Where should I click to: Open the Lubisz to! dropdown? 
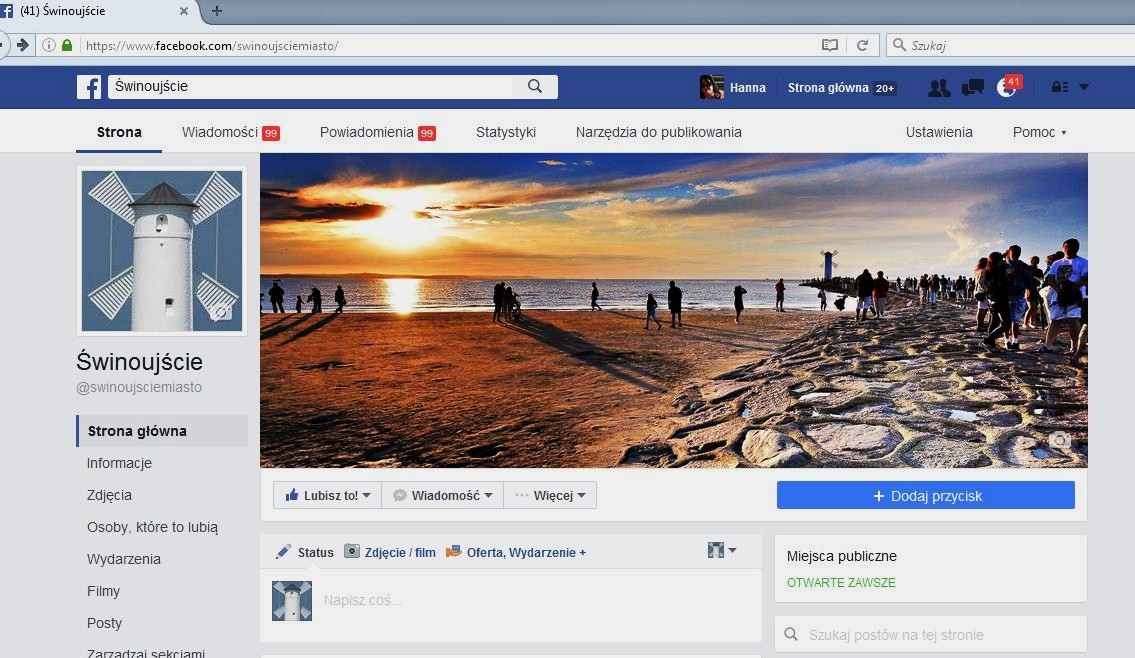point(327,495)
